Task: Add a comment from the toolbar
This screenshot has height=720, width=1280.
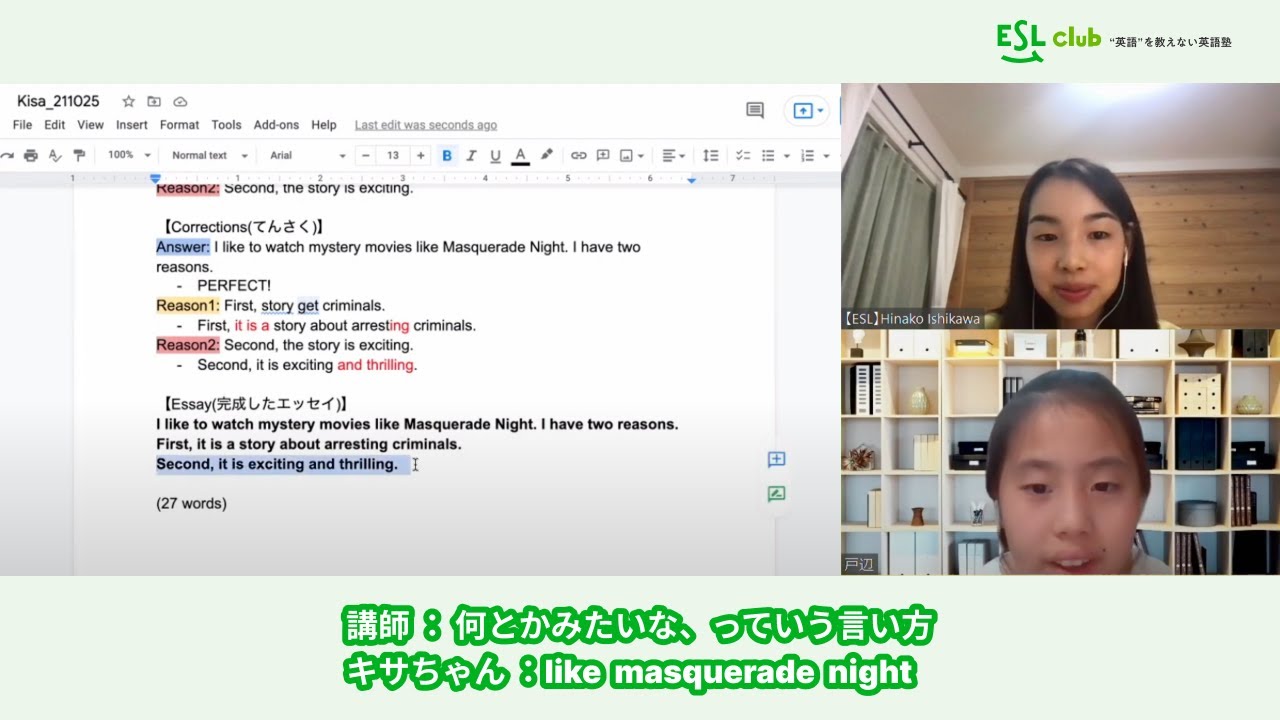Action: click(603, 155)
